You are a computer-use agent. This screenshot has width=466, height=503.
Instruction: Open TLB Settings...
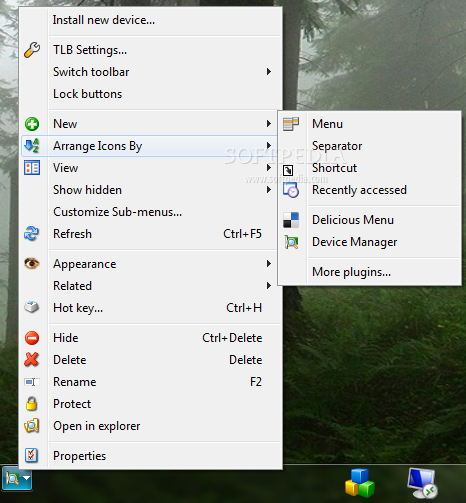150,50
